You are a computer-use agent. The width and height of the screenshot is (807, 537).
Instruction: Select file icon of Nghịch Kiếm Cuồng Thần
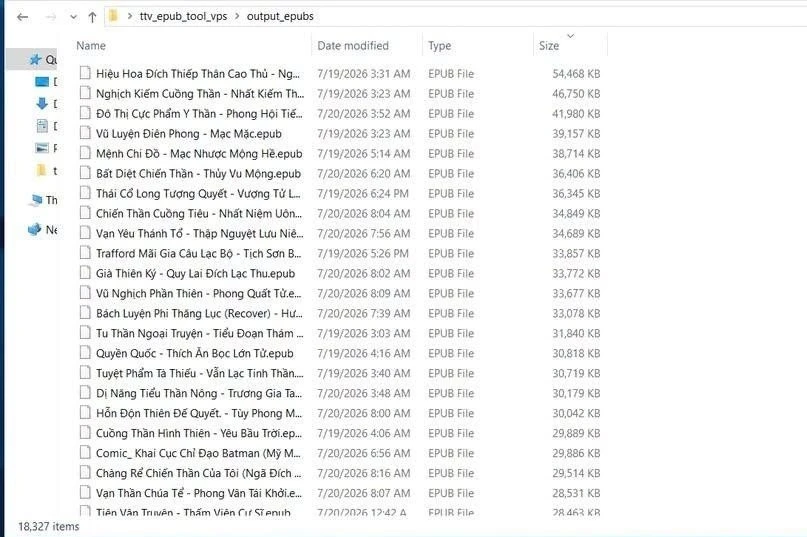point(85,93)
